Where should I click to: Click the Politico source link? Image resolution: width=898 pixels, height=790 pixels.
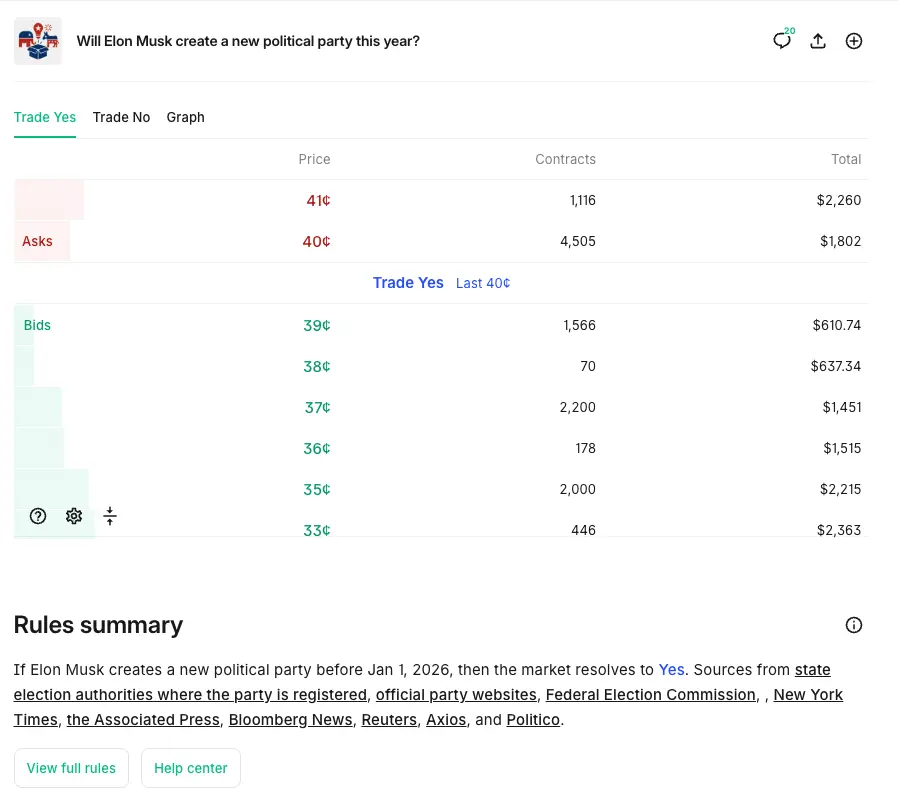pos(534,719)
